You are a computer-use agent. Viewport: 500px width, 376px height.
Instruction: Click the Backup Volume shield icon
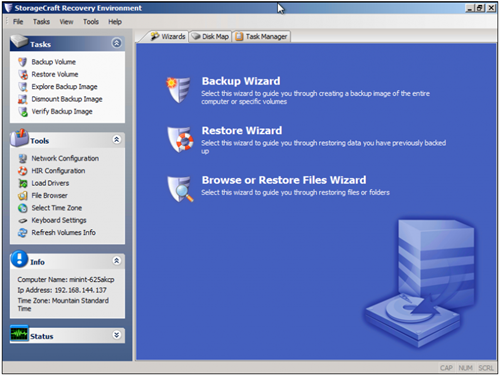click(x=22, y=62)
